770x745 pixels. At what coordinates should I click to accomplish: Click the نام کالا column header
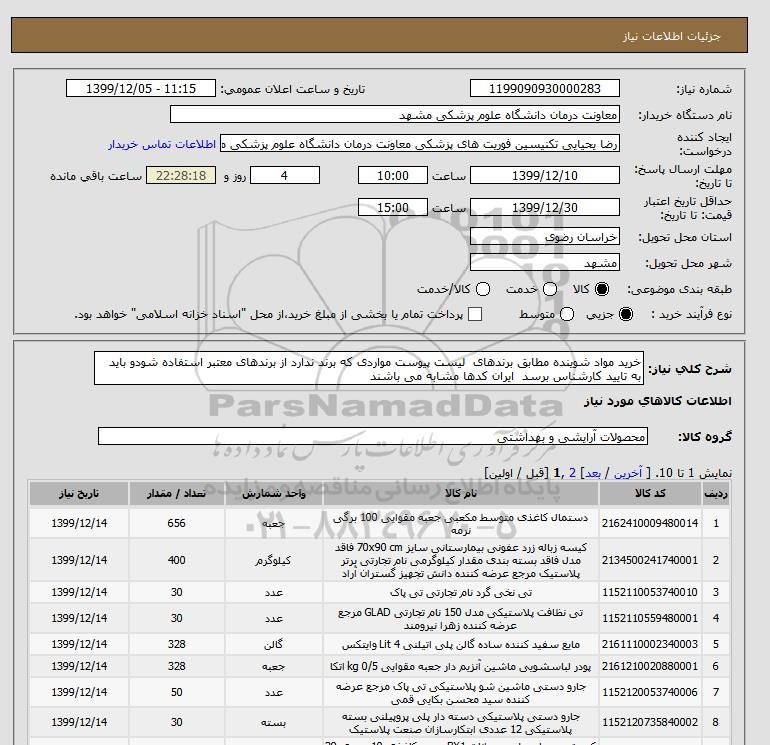click(x=461, y=494)
